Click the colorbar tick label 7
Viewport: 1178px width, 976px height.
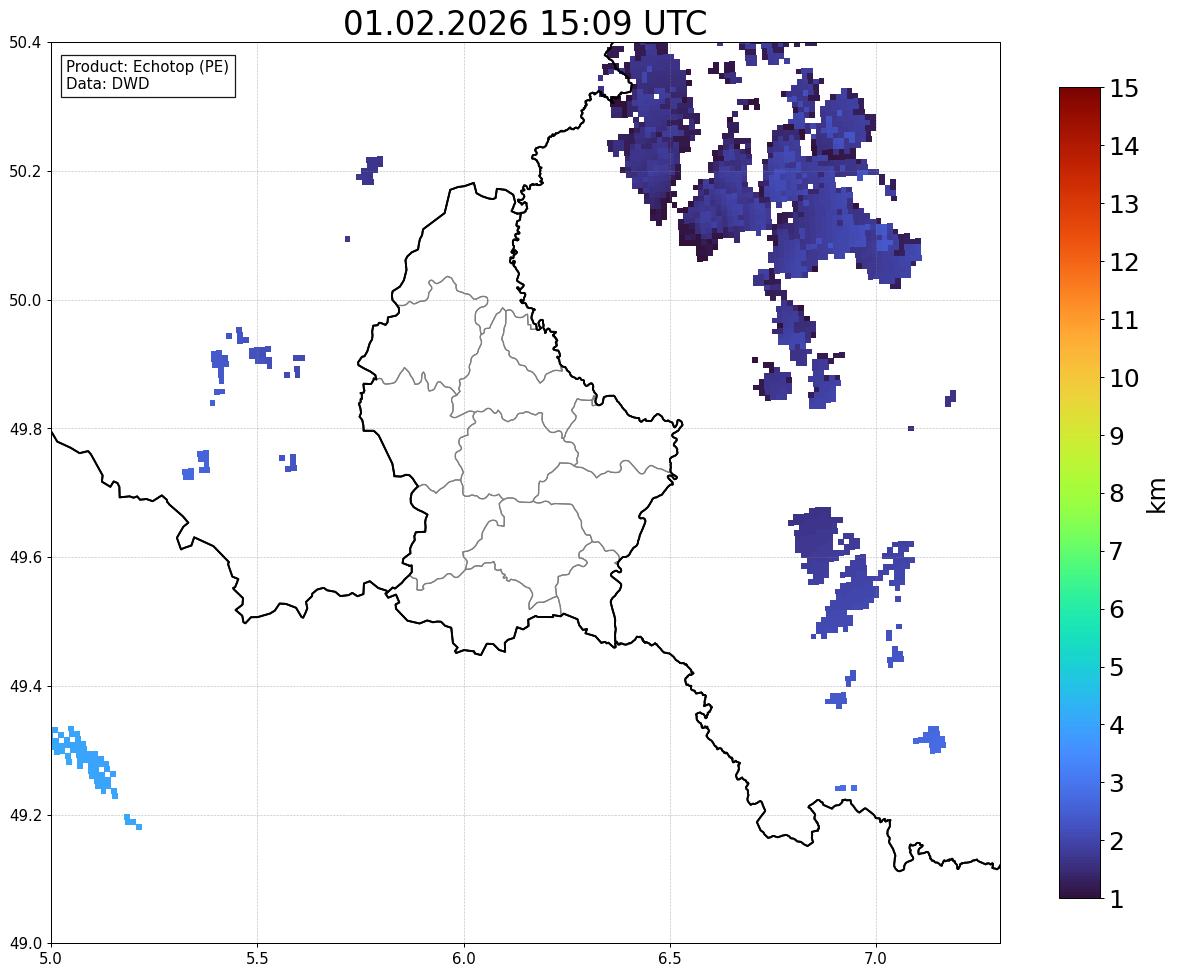coord(1117,551)
